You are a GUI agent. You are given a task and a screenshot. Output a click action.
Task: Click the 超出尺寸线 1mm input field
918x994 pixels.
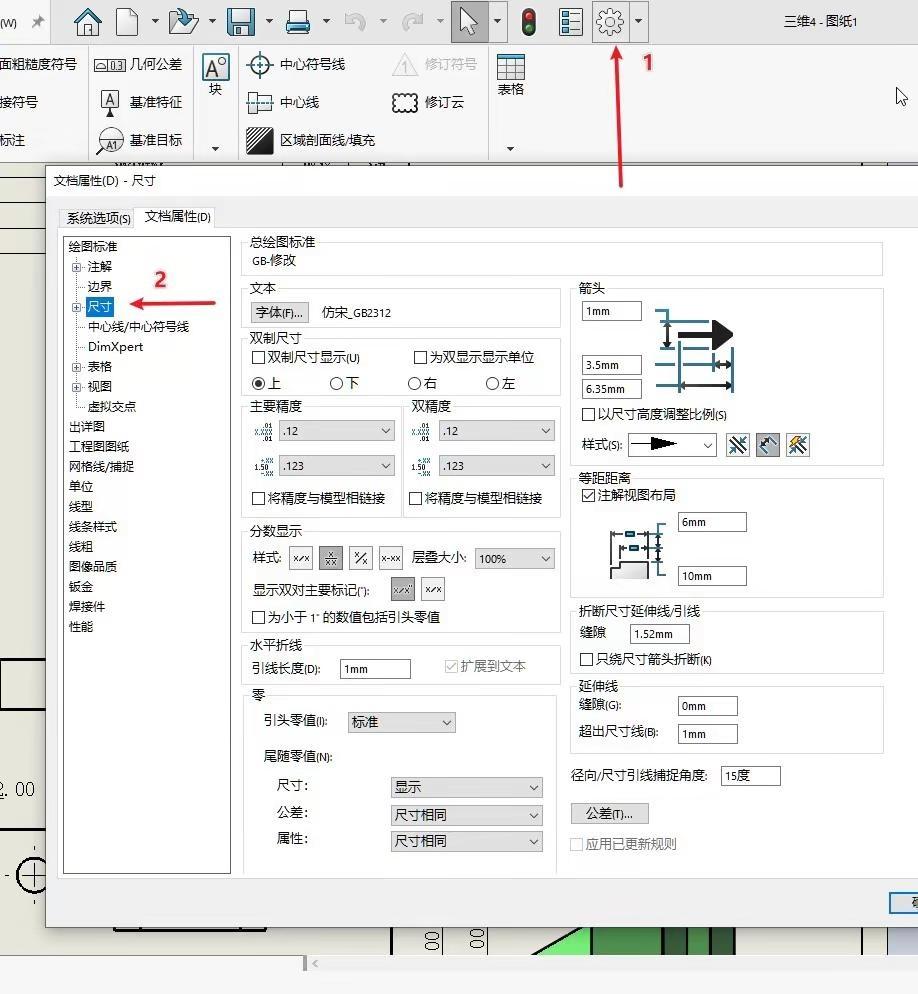(708, 734)
